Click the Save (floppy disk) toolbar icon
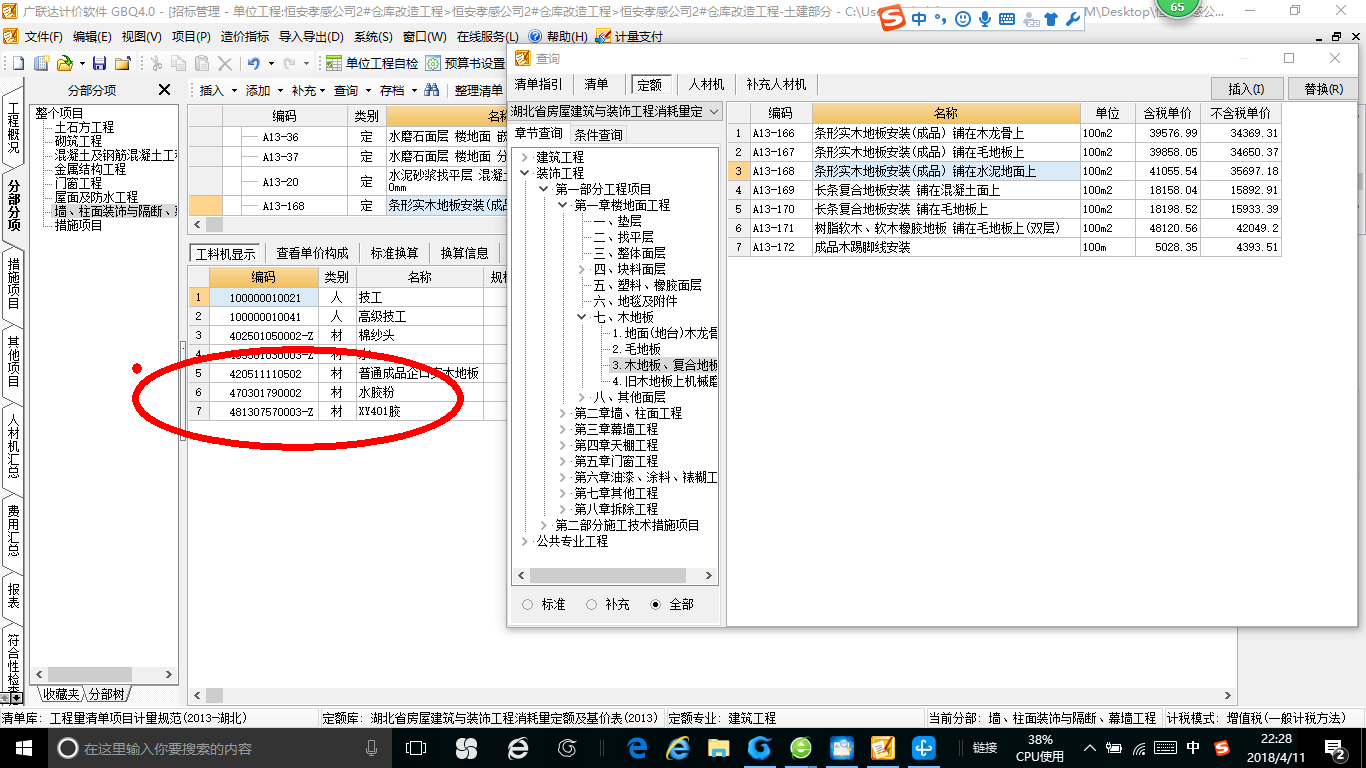This screenshot has width=1366, height=768. click(x=101, y=63)
